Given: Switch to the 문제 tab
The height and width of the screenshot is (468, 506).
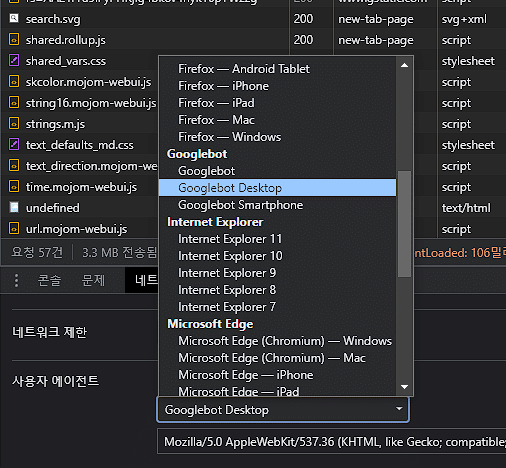Looking at the screenshot, I should (x=93, y=280).
